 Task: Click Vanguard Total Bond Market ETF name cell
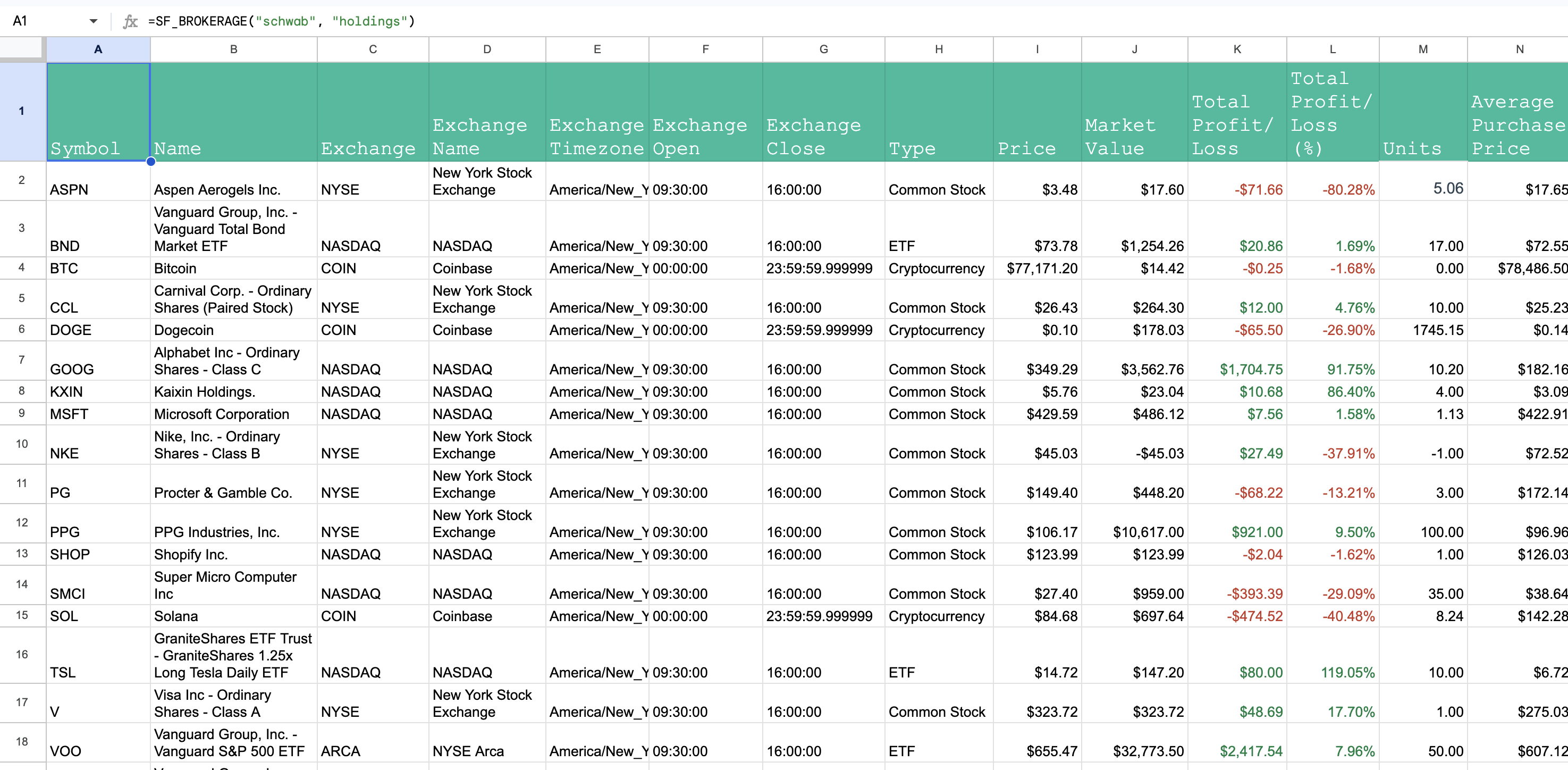pyautogui.click(x=234, y=229)
